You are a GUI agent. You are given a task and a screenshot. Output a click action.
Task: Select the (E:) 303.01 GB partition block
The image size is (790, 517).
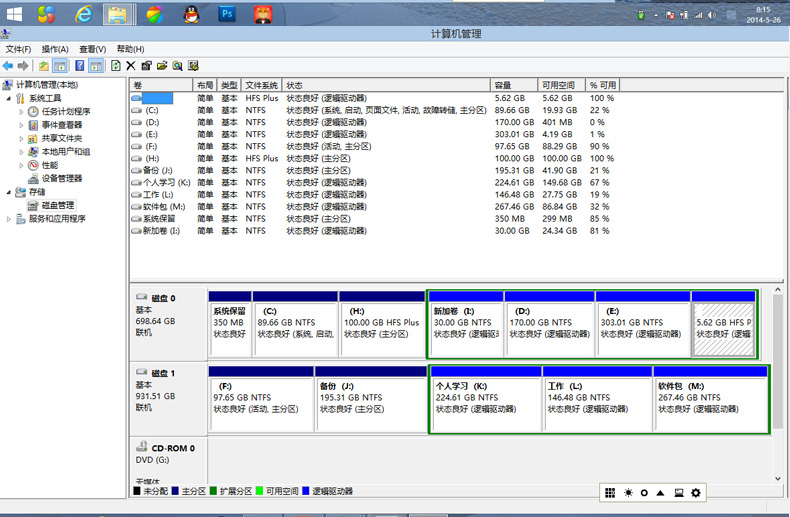click(x=642, y=324)
